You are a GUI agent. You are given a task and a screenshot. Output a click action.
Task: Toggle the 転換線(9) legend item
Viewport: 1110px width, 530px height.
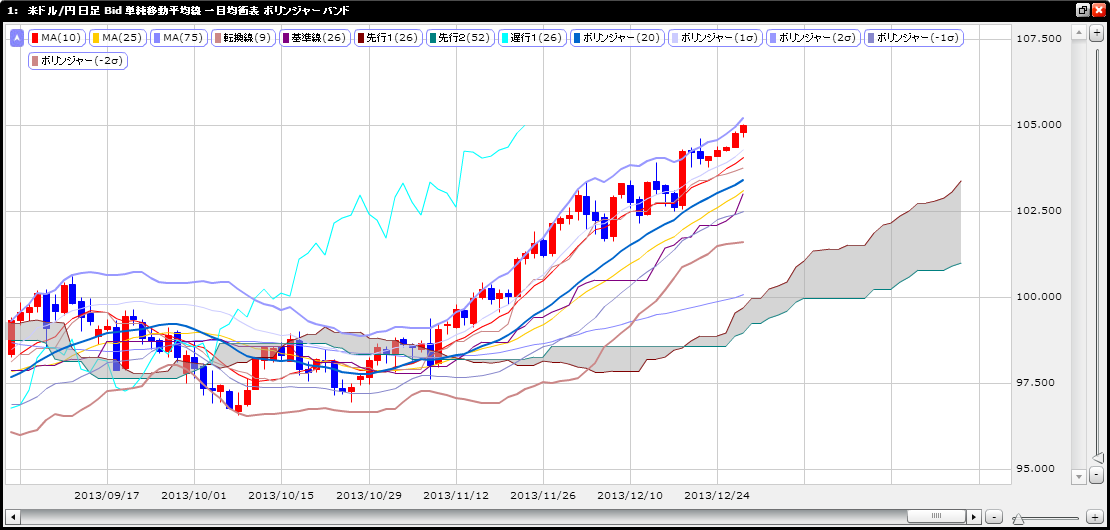coord(244,38)
